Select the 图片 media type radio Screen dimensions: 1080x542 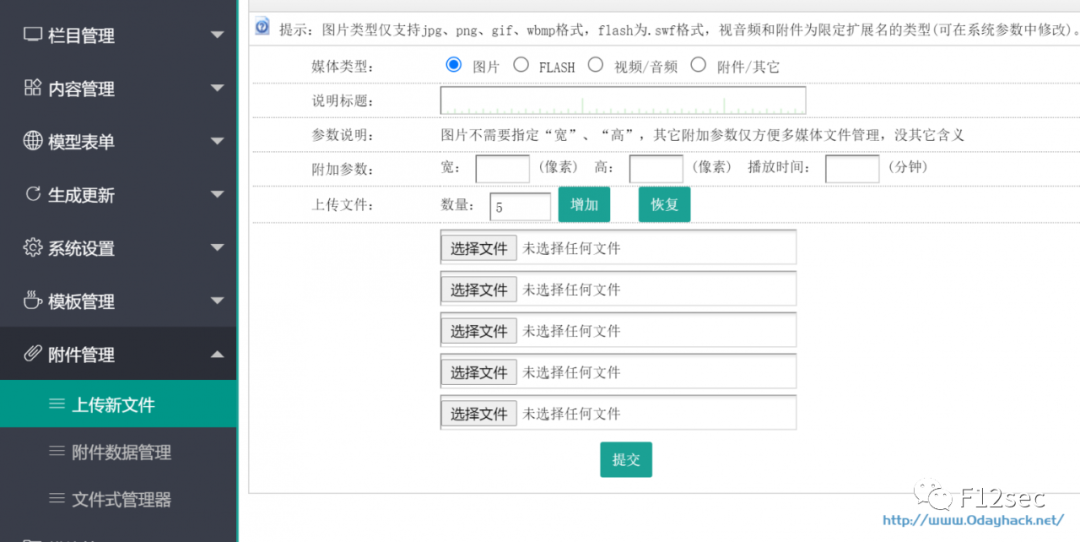click(453, 65)
